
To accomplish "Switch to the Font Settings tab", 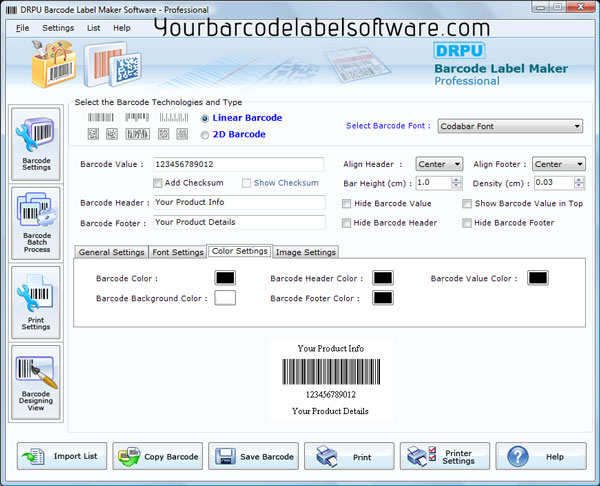I will (178, 252).
